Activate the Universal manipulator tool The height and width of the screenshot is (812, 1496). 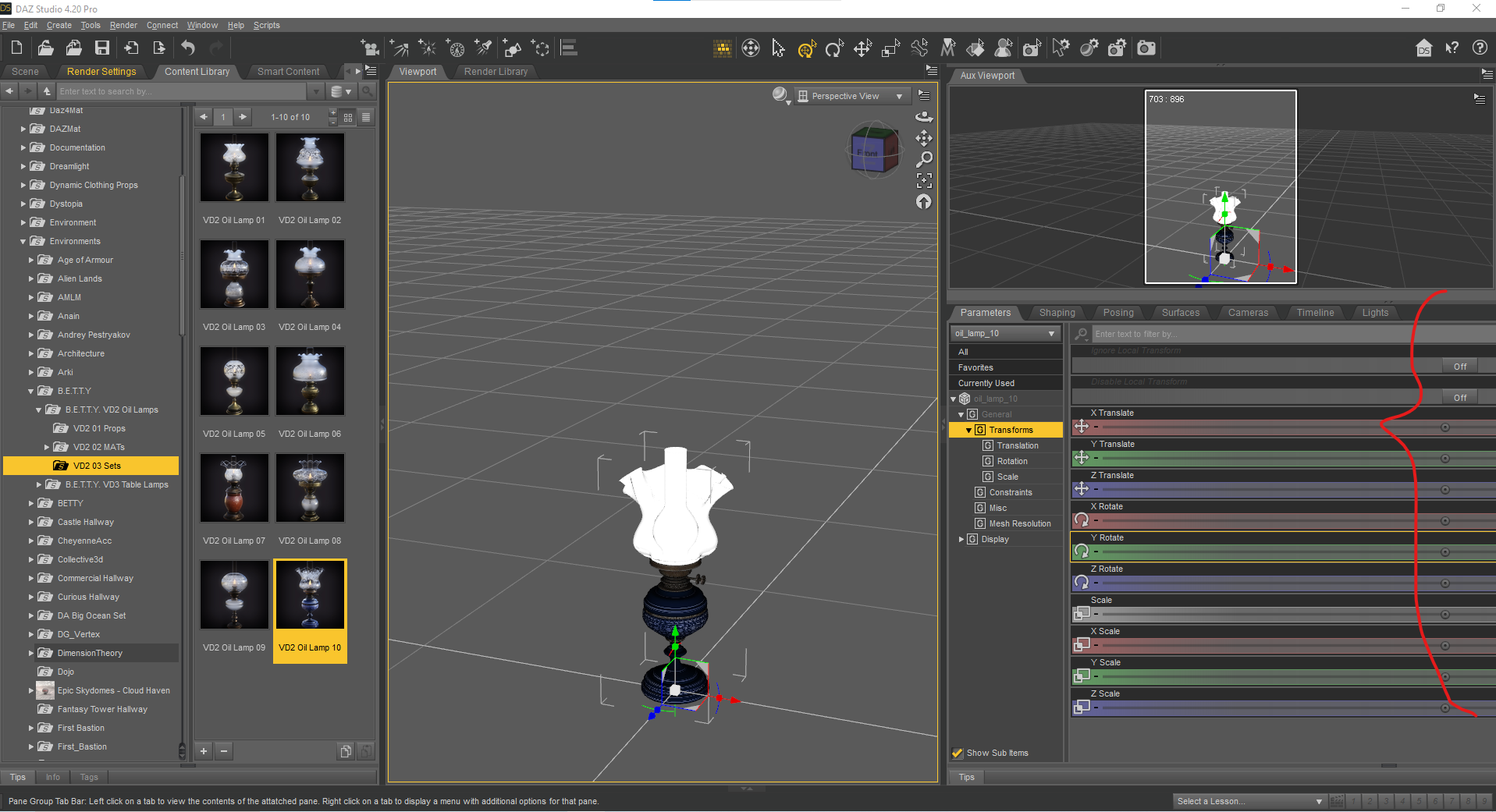[x=807, y=48]
